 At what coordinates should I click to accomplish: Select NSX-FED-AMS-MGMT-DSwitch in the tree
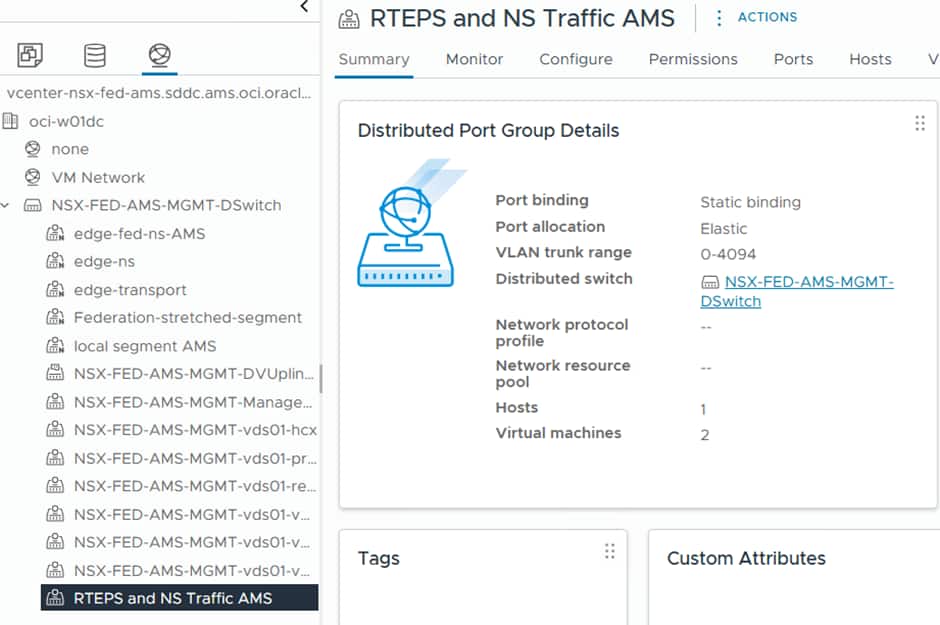167,206
